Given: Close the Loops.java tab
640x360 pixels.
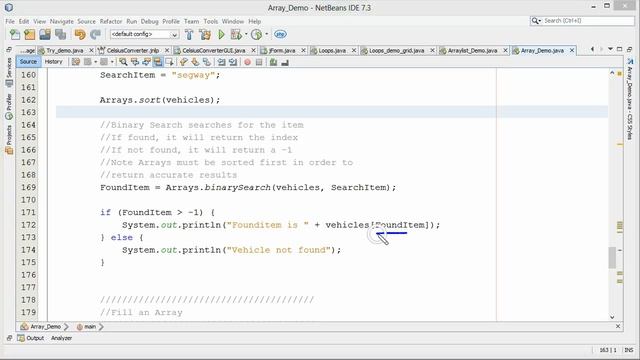Looking at the screenshot, I should coord(354,50).
